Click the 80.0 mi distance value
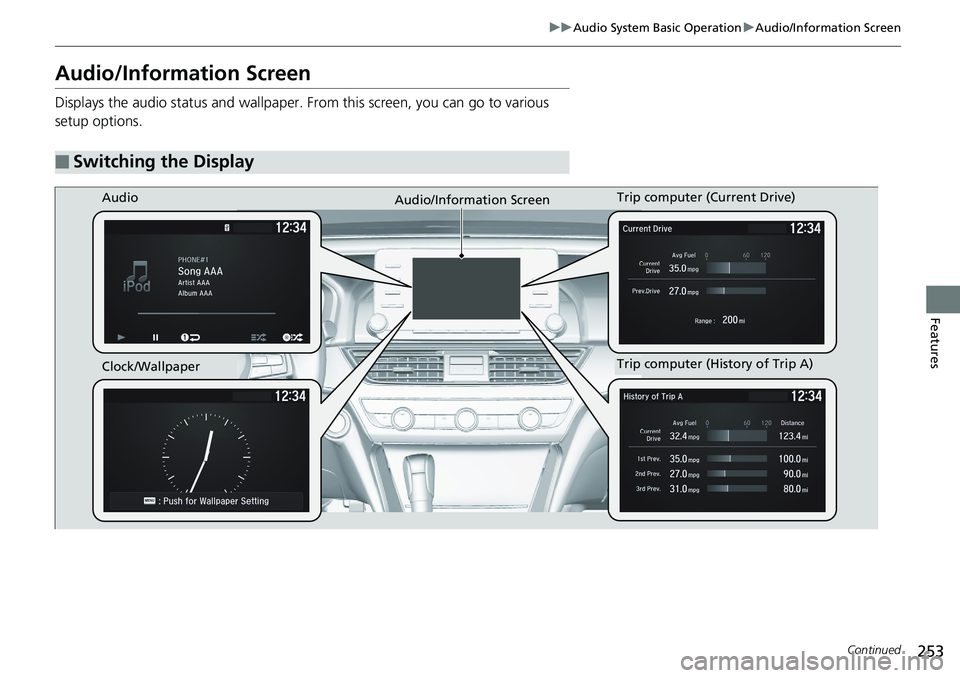The width and height of the screenshot is (960, 678). click(796, 489)
